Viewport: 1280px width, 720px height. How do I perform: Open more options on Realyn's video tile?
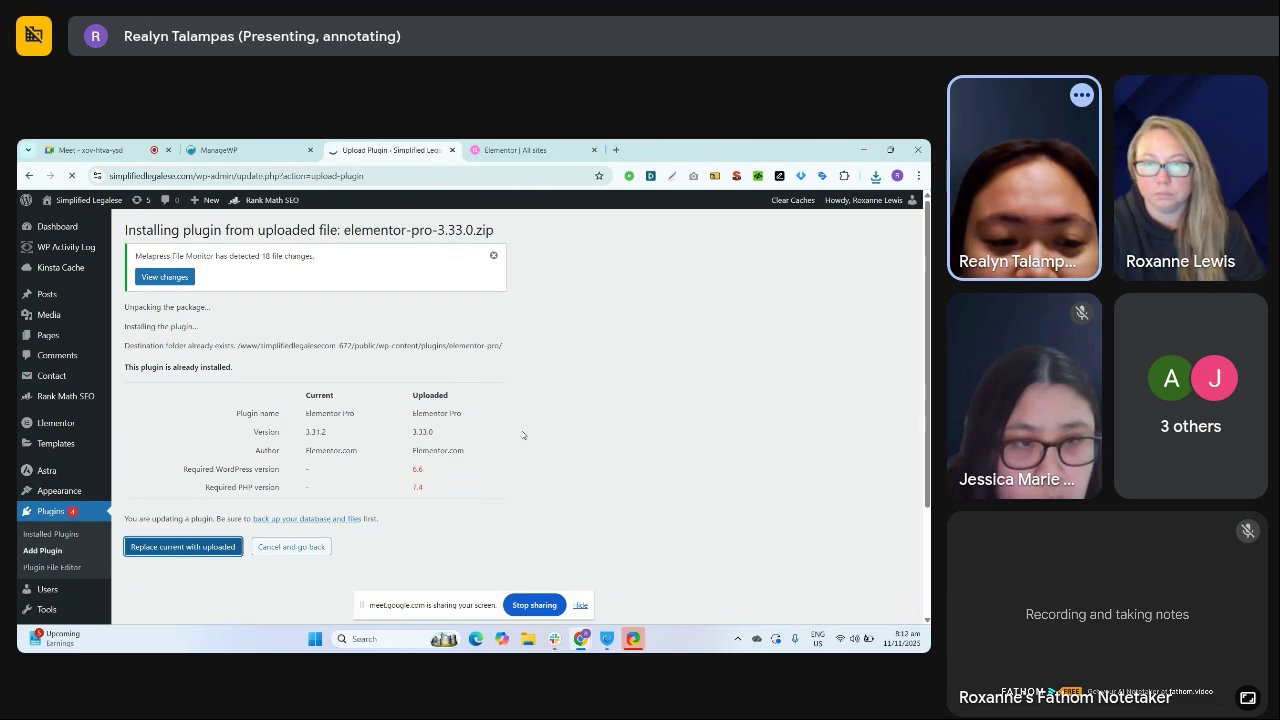[1081, 95]
